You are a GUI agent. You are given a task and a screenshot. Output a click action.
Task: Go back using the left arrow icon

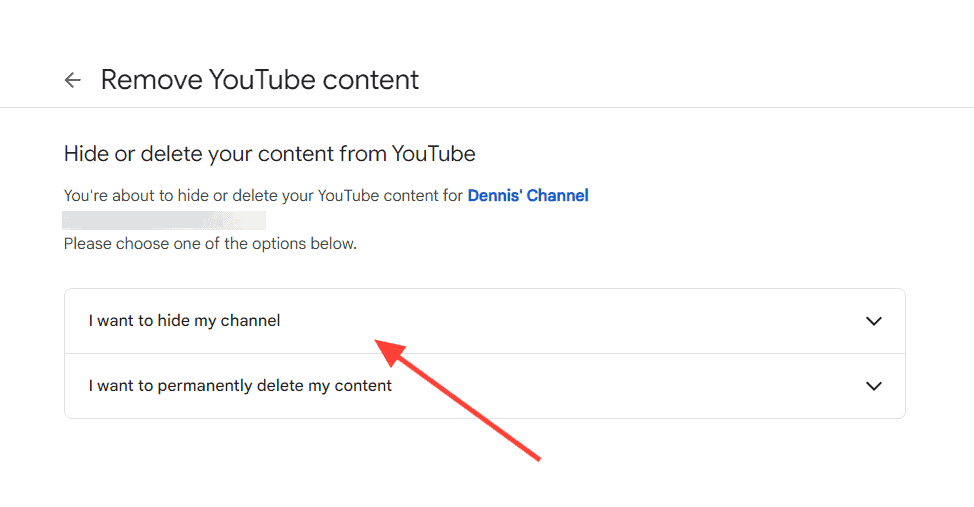point(73,80)
